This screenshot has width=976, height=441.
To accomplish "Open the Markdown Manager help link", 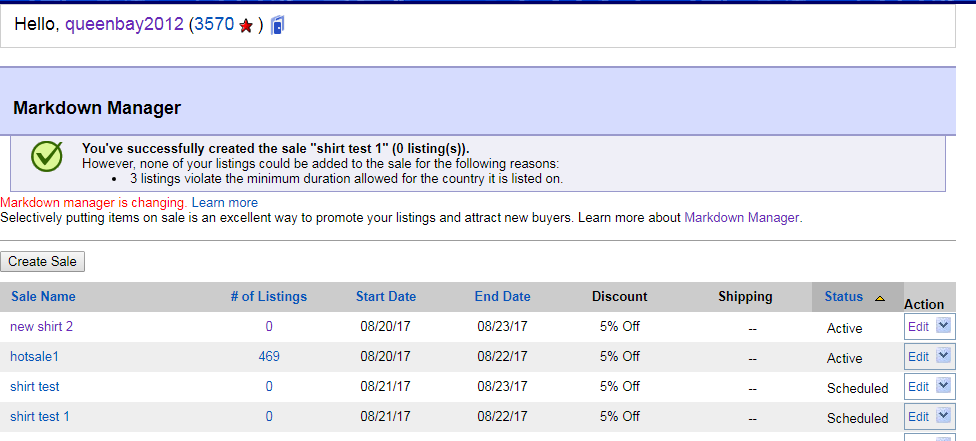I will coord(741,216).
